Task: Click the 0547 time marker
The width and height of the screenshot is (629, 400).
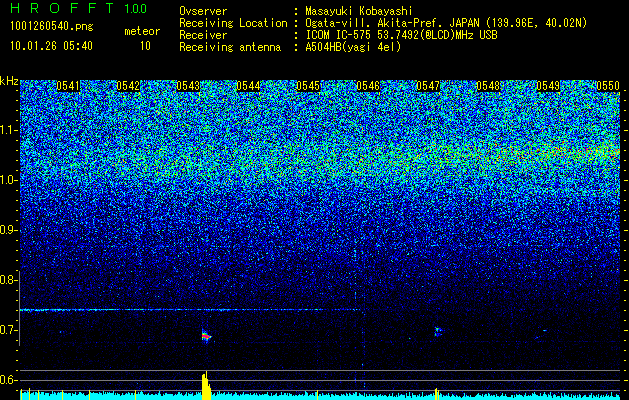Action: pyautogui.click(x=428, y=86)
